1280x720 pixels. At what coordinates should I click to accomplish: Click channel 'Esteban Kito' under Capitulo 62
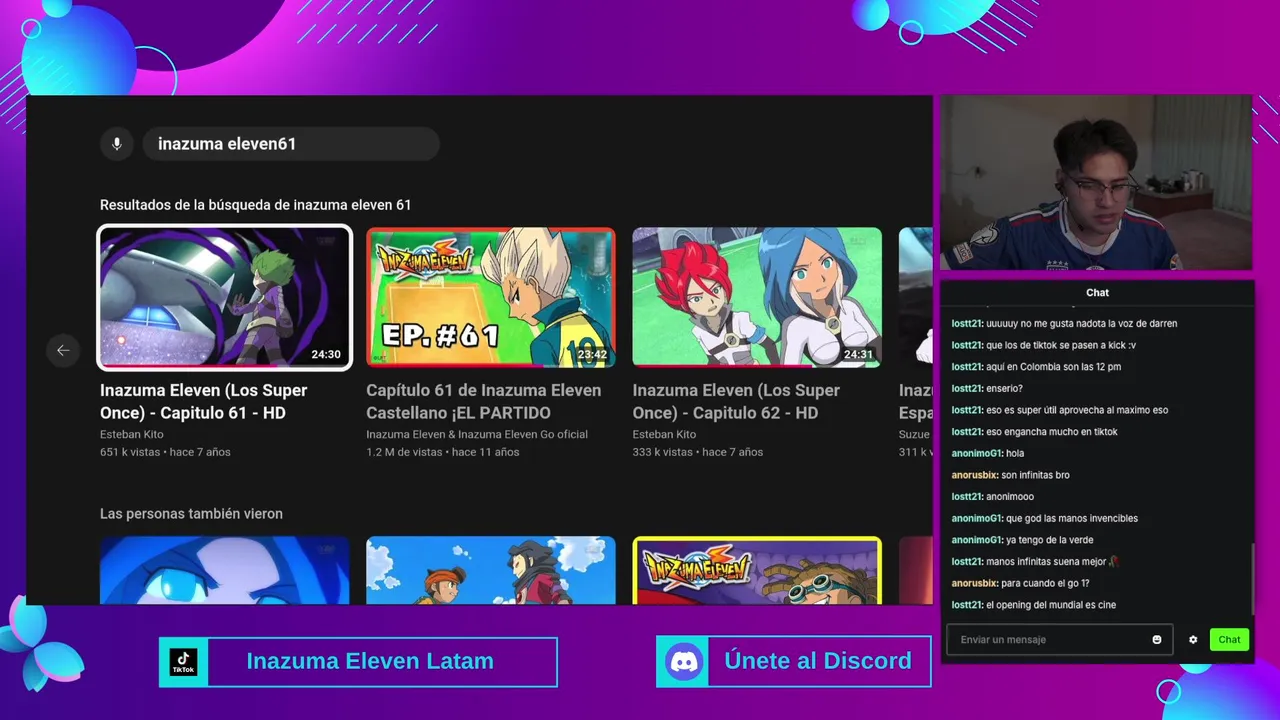664,434
